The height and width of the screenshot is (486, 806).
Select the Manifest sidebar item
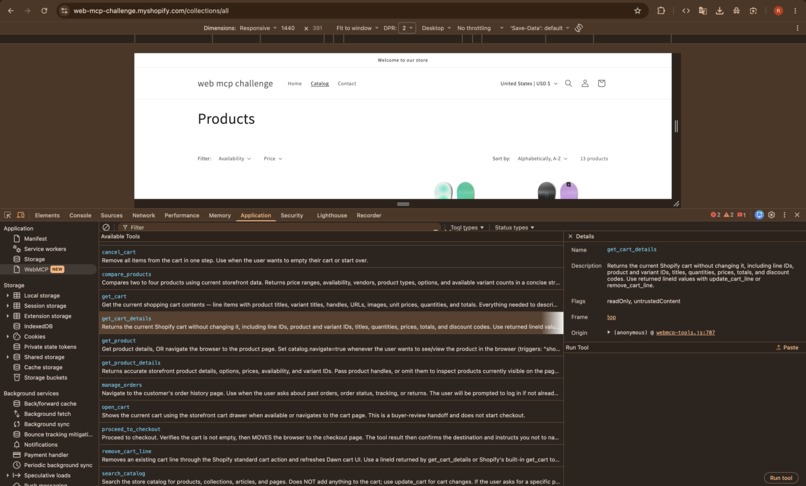click(x=48, y=239)
